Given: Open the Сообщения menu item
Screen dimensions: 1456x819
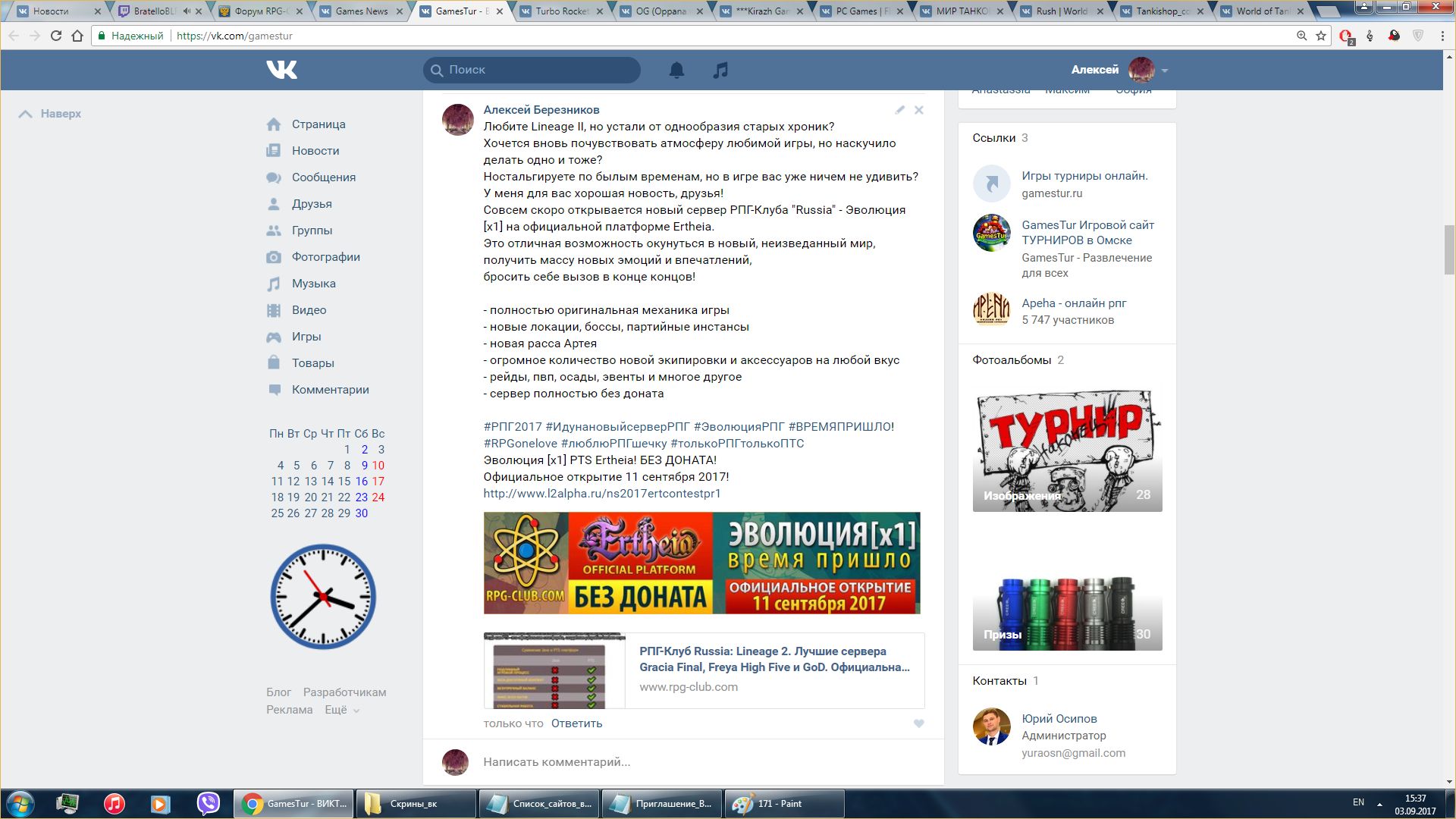Looking at the screenshot, I should click(x=324, y=177).
